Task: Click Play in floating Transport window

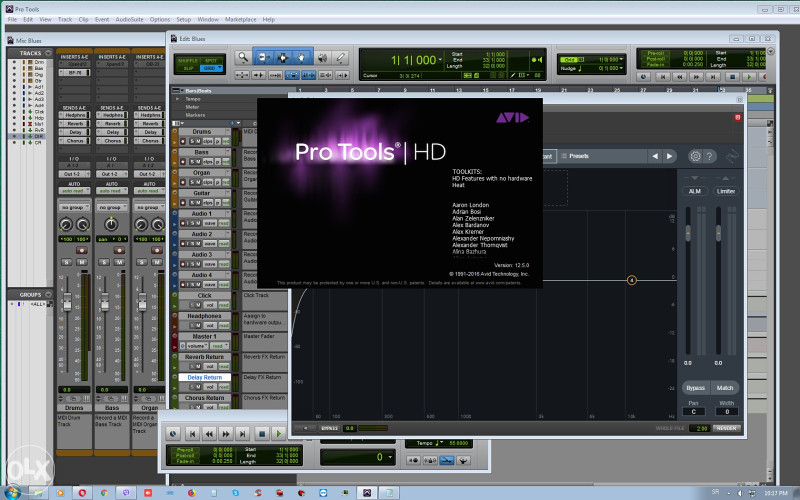Action: pyautogui.click(x=278, y=434)
